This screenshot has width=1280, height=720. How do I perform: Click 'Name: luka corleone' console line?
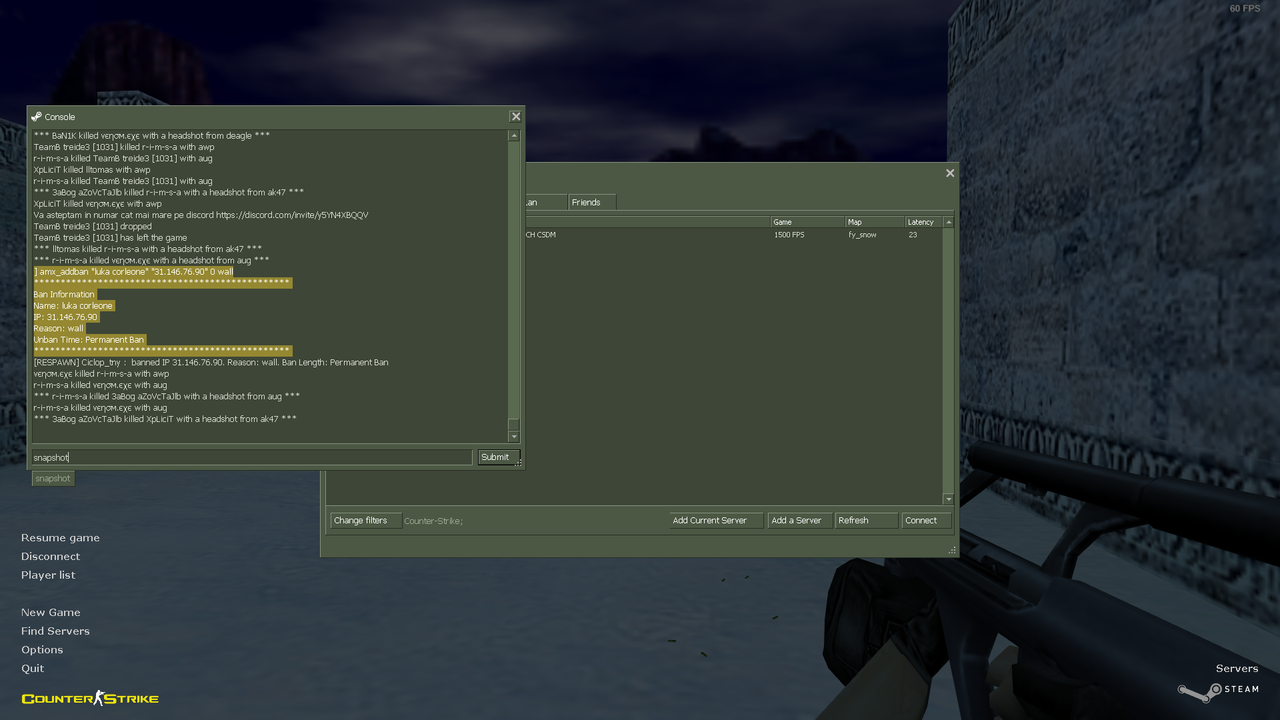tap(73, 306)
